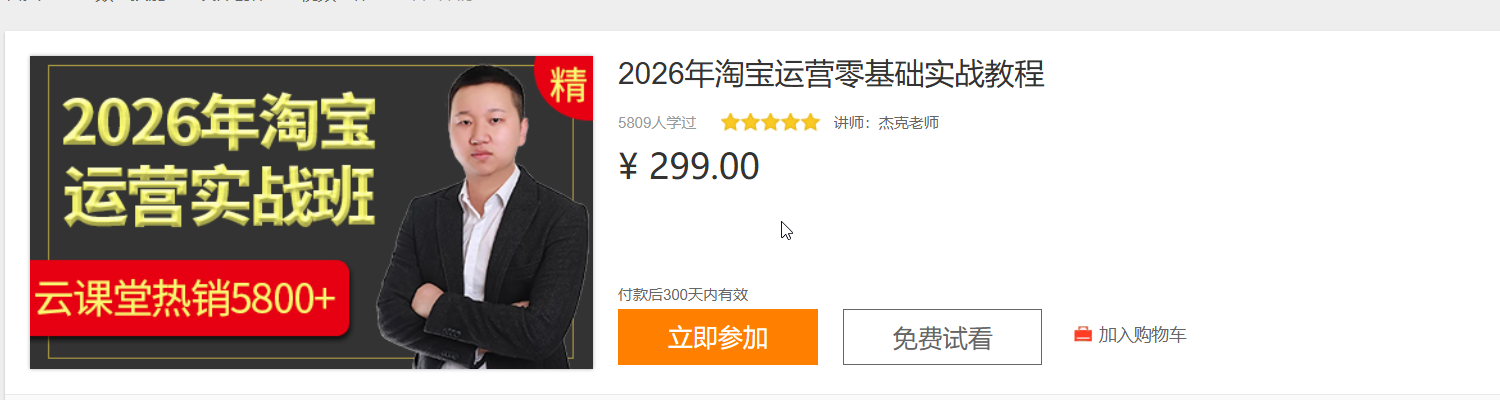Click the yellow 运营实战班 cover text

click(x=220, y=196)
